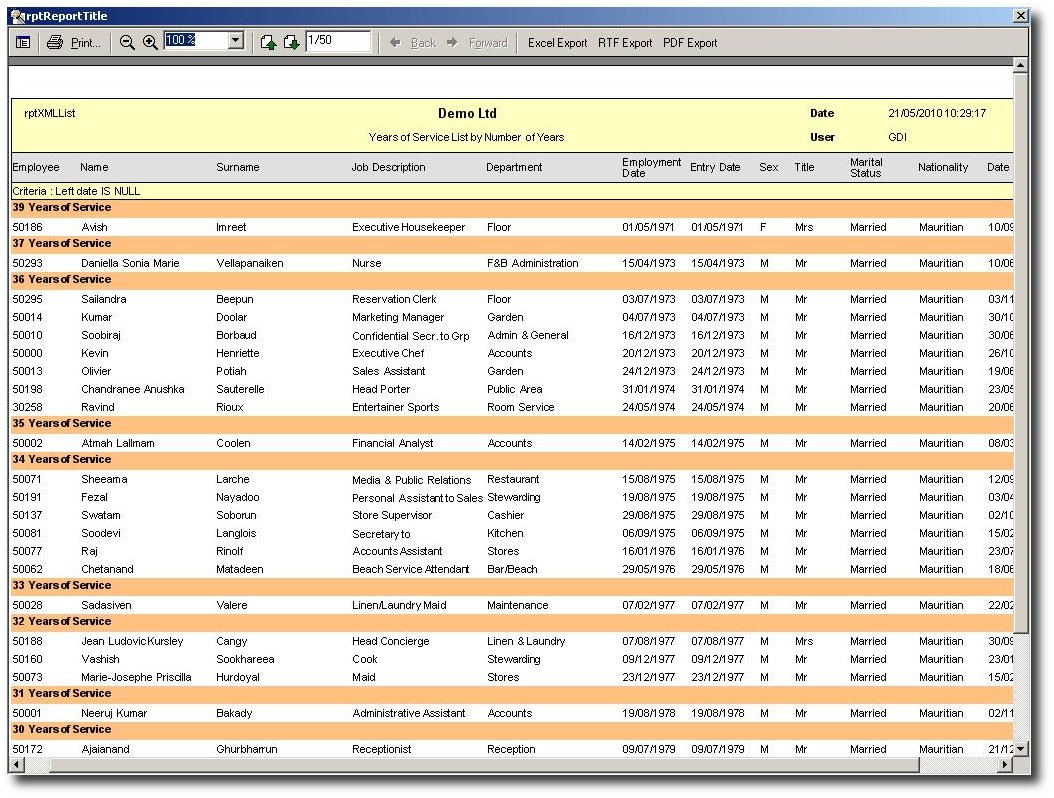
Task: Click the page number field showing 1/50
Action: point(338,41)
